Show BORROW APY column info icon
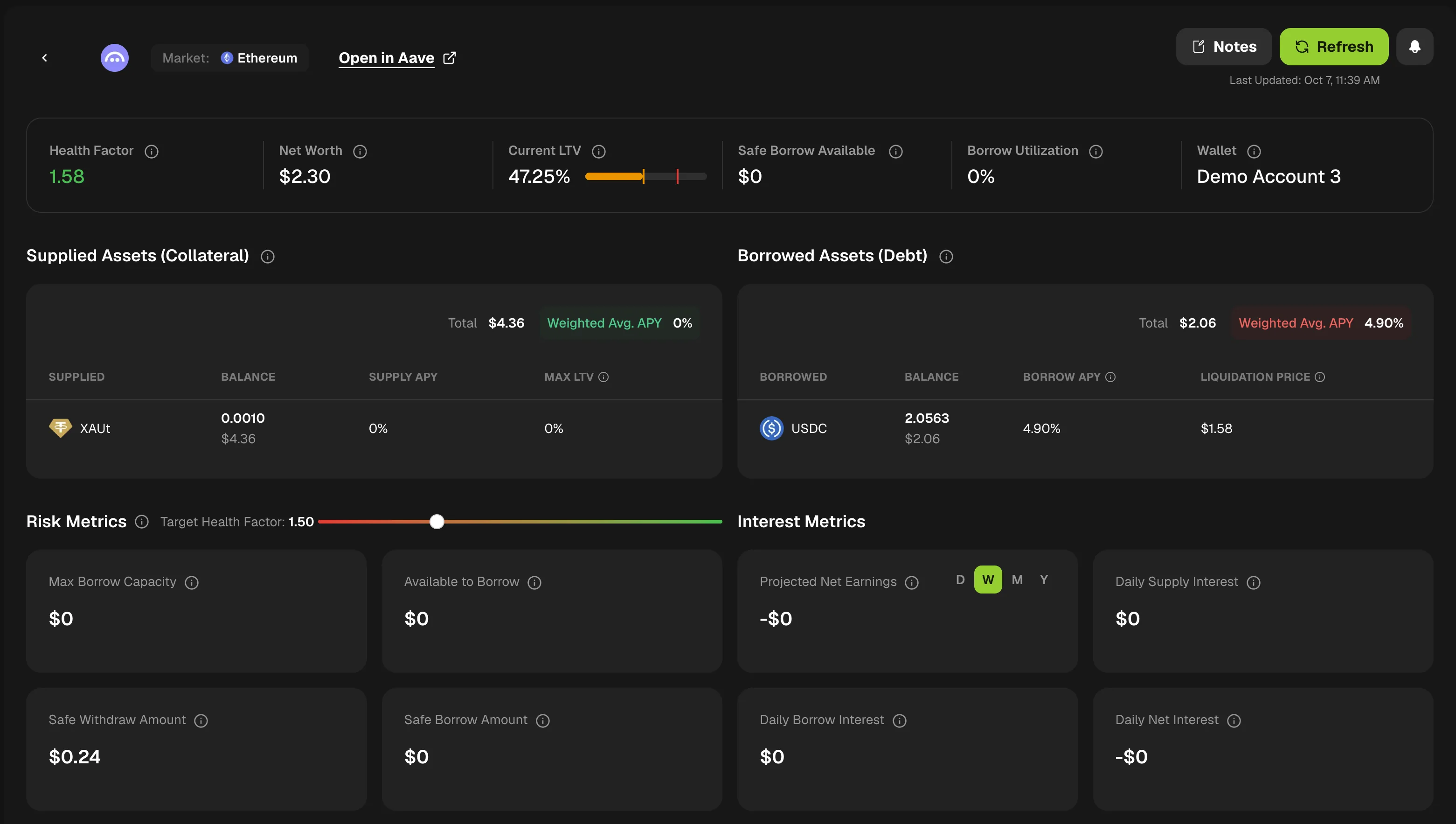The height and width of the screenshot is (824, 1456). (x=1110, y=377)
